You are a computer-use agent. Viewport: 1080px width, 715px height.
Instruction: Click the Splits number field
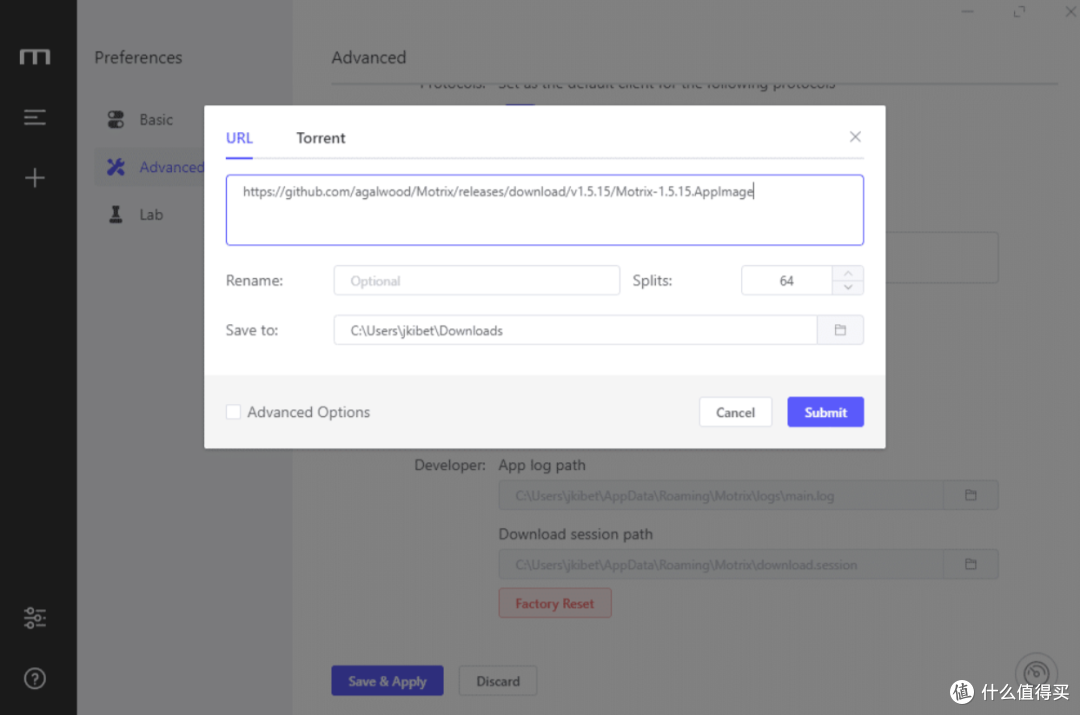(x=786, y=280)
